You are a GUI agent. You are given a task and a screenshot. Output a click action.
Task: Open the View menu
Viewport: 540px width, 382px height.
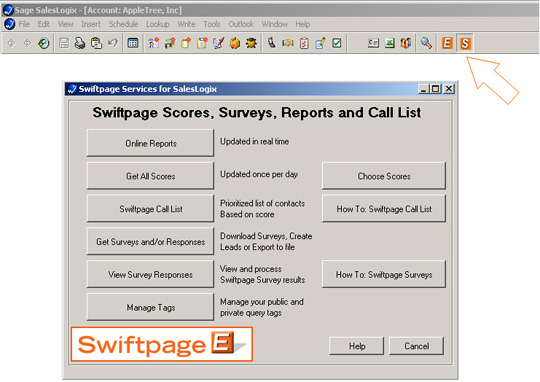click(x=65, y=24)
